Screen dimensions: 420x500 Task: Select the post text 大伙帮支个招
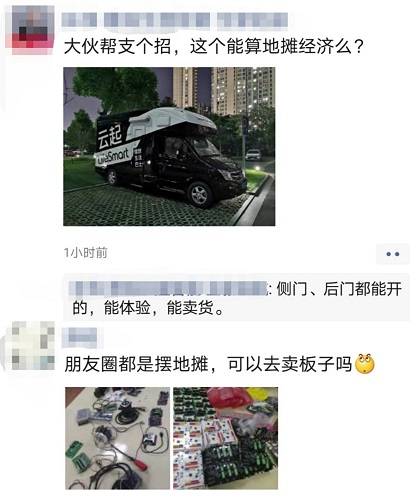[x=117, y=46]
